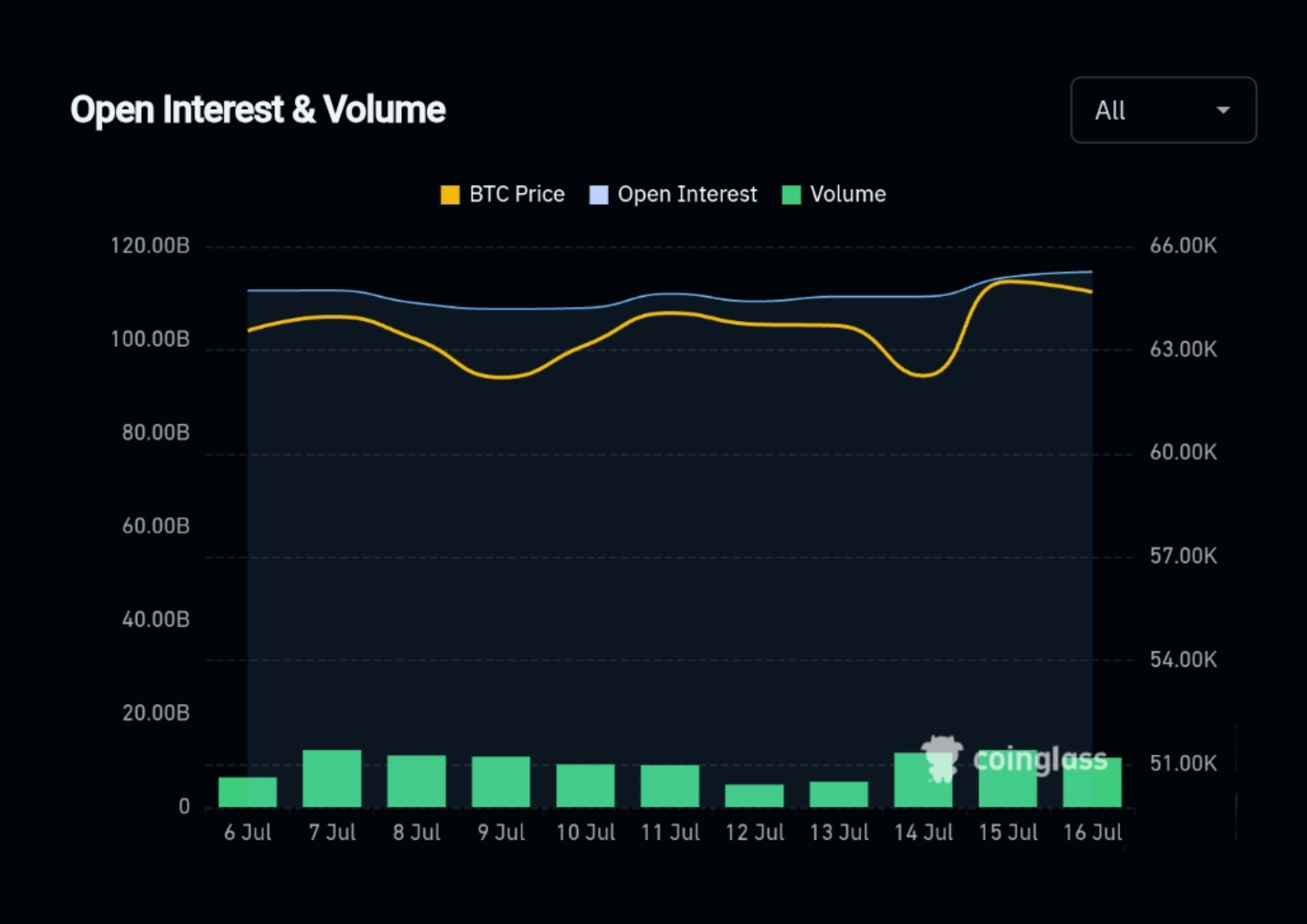1307x924 pixels.
Task: Click the 54.00K price axis label
Action: tap(1183, 660)
